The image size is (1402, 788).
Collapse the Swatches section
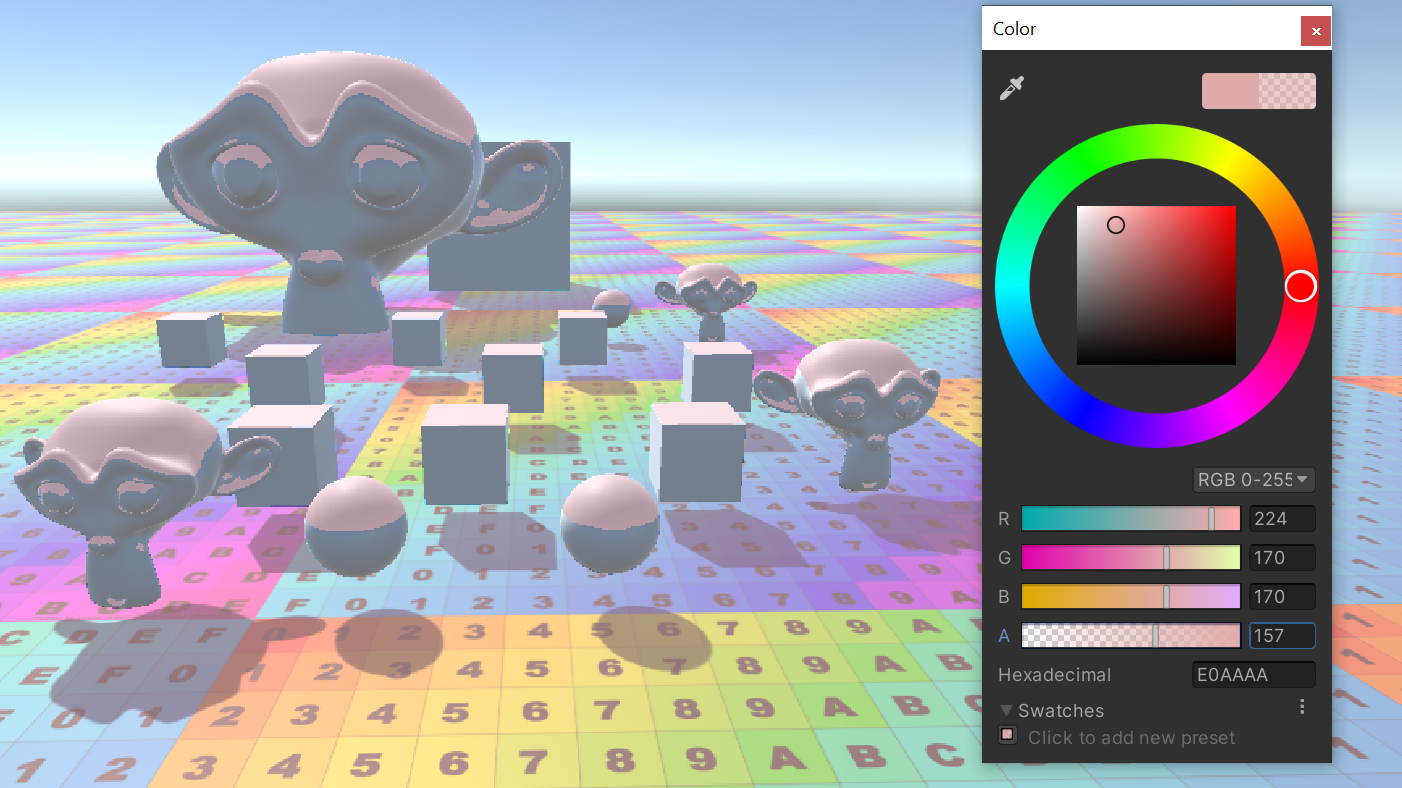pyautogui.click(x=1007, y=710)
